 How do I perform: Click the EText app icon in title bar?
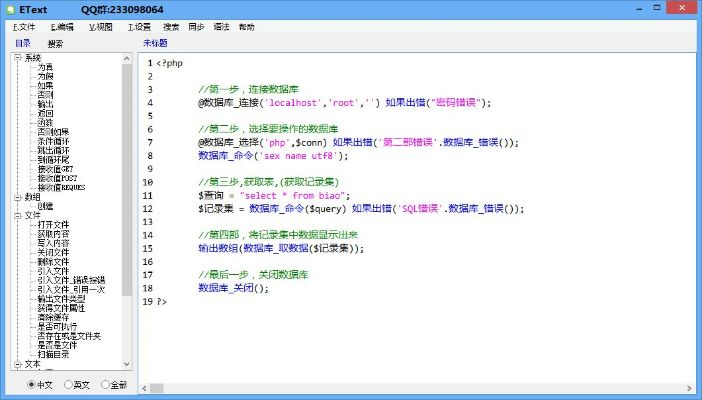point(10,9)
